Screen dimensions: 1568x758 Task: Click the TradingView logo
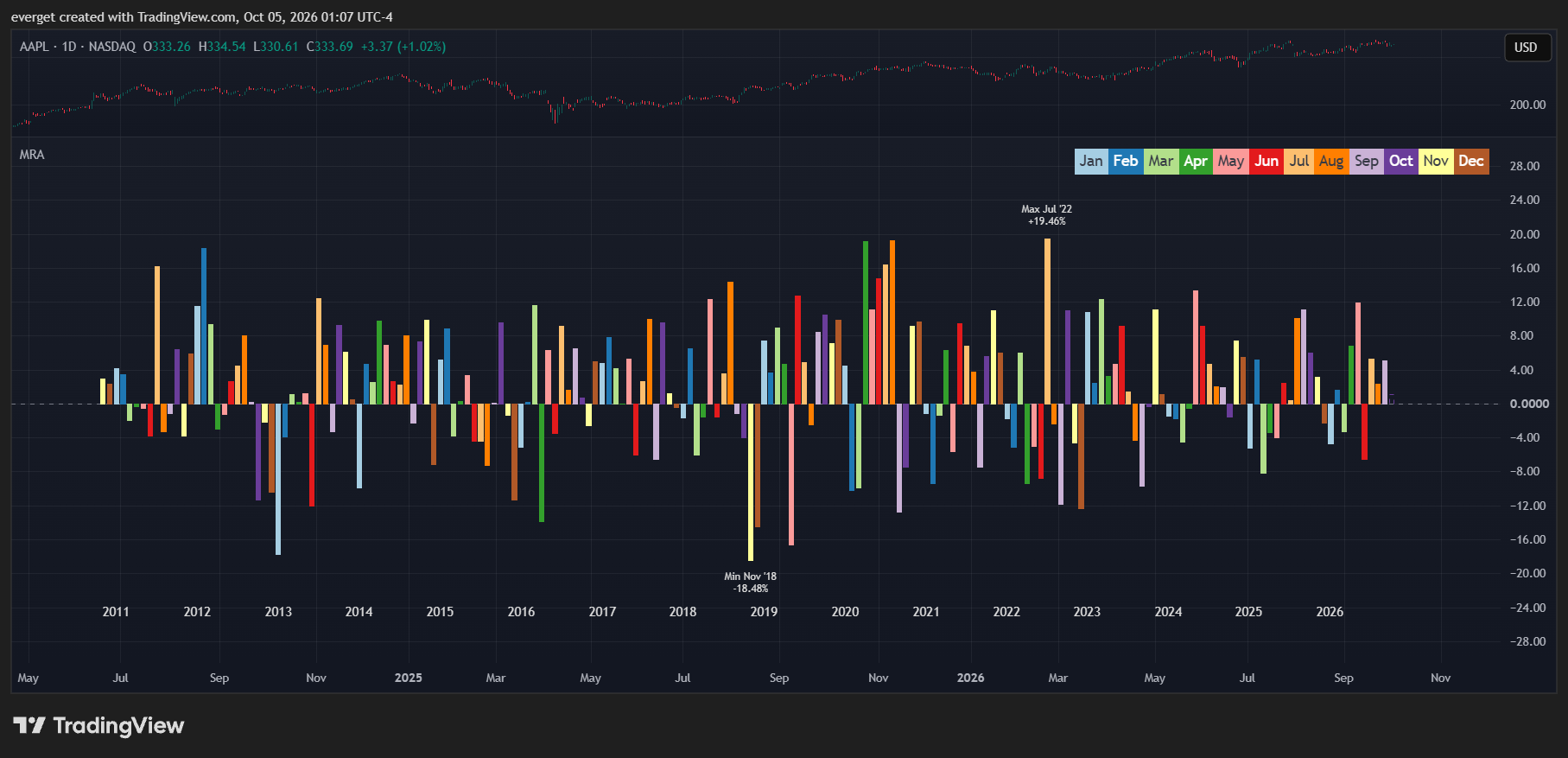(98, 725)
